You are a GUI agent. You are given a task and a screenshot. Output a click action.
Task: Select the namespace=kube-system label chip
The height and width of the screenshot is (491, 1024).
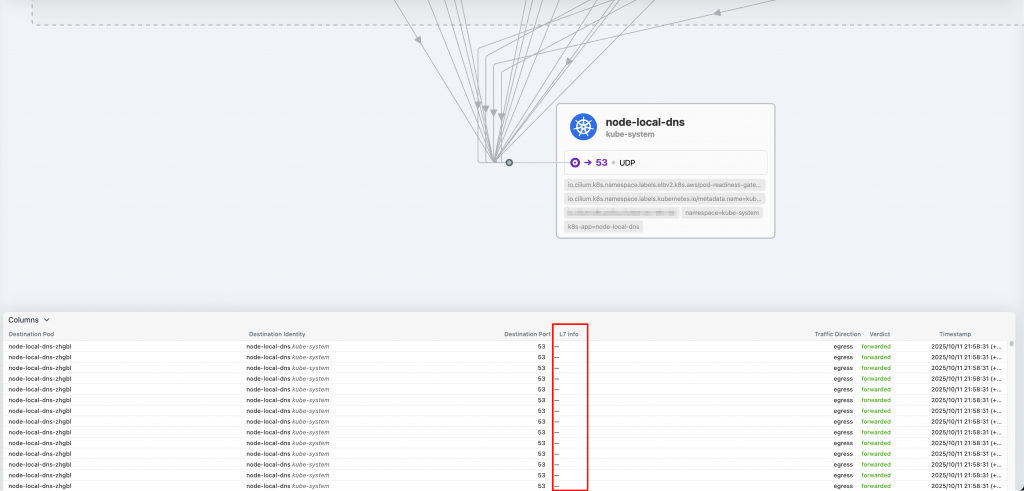coord(722,213)
